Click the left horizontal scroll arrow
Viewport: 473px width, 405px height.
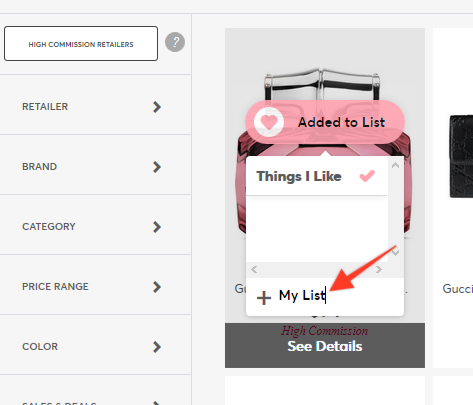[254, 269]
